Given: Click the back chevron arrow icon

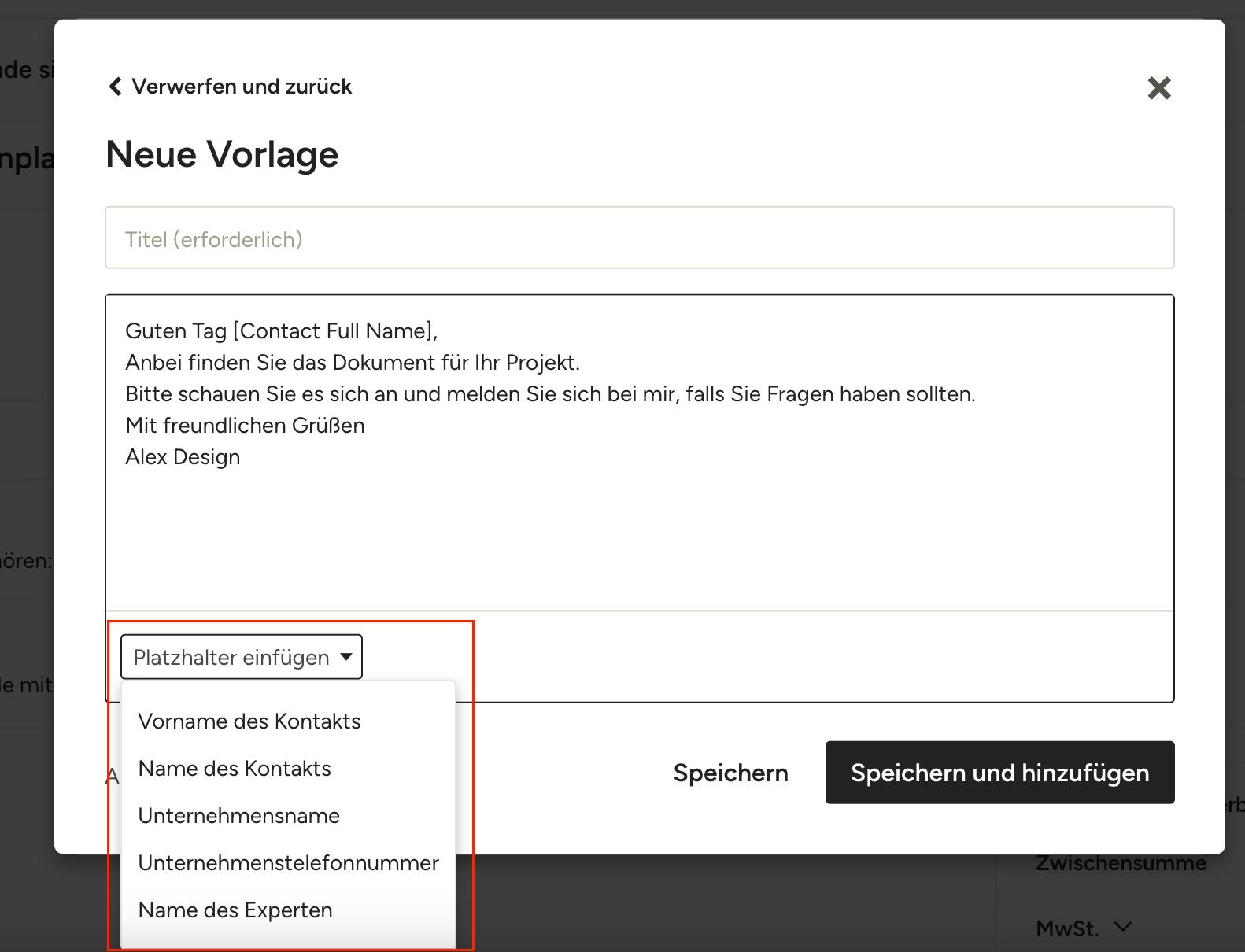Looking at the screenshot, I should pos(115,87).
